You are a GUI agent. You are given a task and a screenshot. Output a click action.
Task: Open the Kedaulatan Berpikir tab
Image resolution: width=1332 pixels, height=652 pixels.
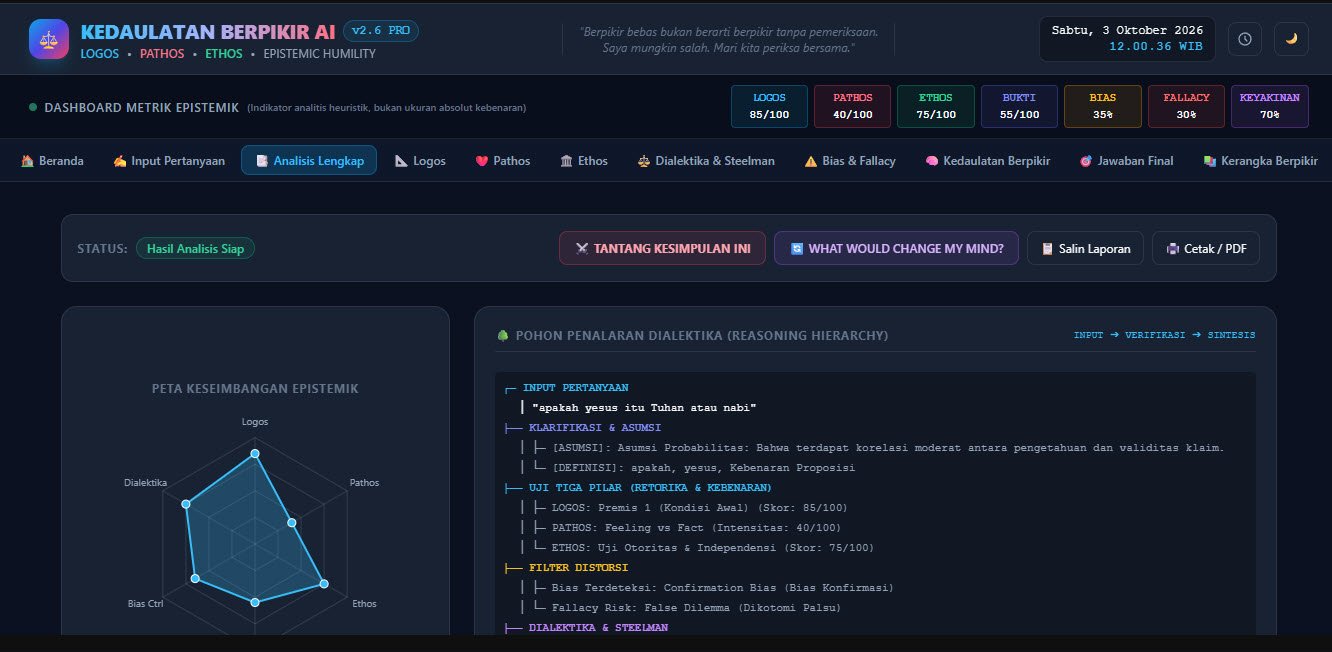pos(987,160)
